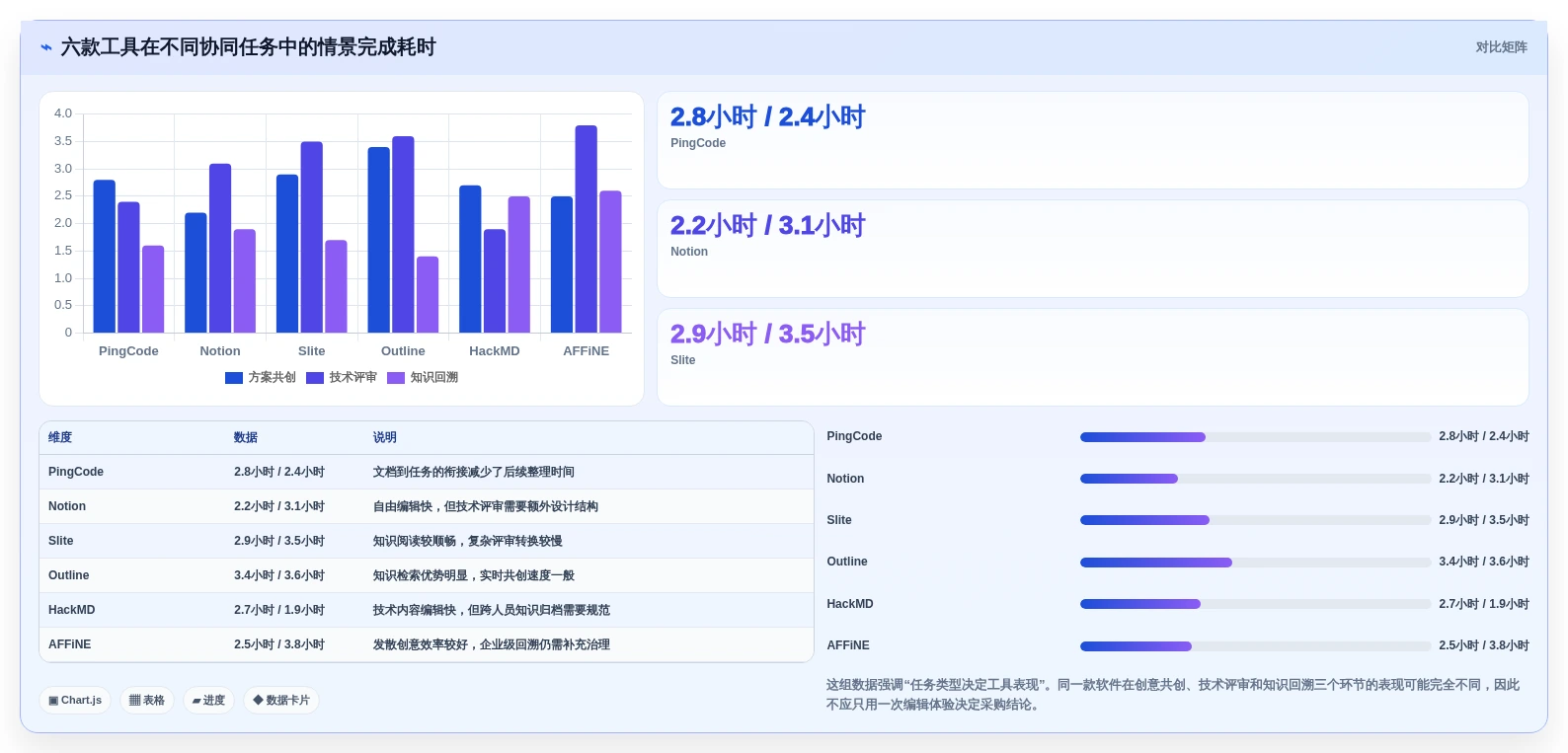Click the note 自由编辑快，但技术评审需要额外设计结构
The height and width of the screenshot is (753, 1568).
[486, 507]
